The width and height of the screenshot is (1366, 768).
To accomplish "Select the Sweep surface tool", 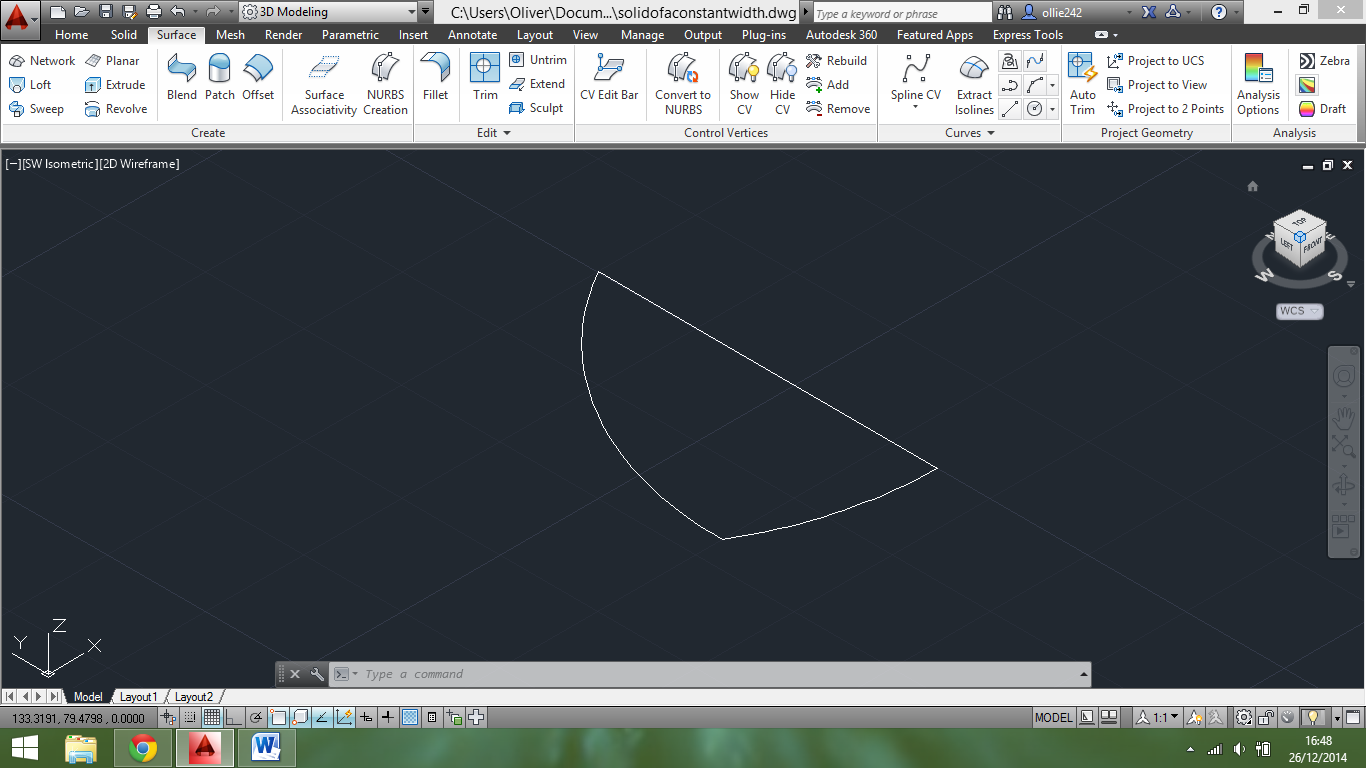I will click(36, 109).
